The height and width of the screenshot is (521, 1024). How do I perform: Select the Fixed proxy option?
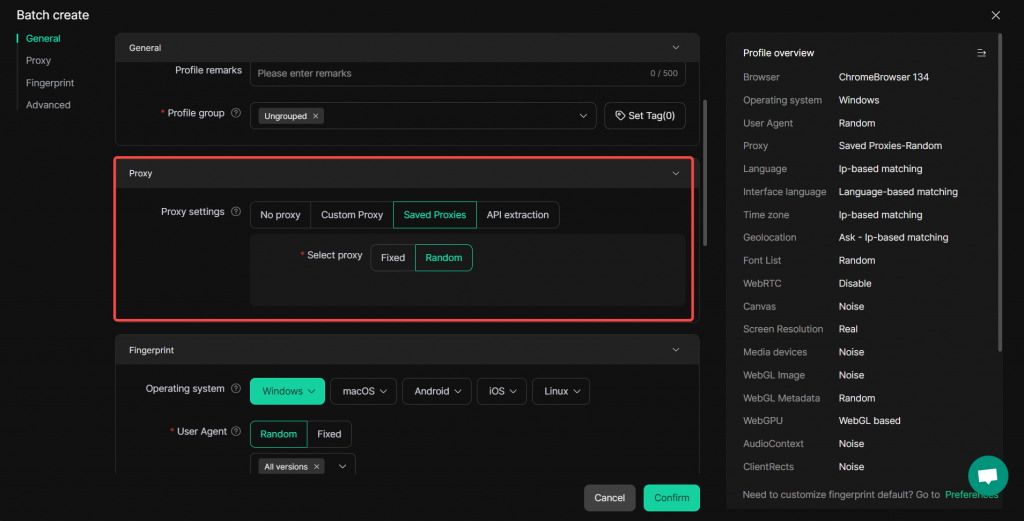393,258
